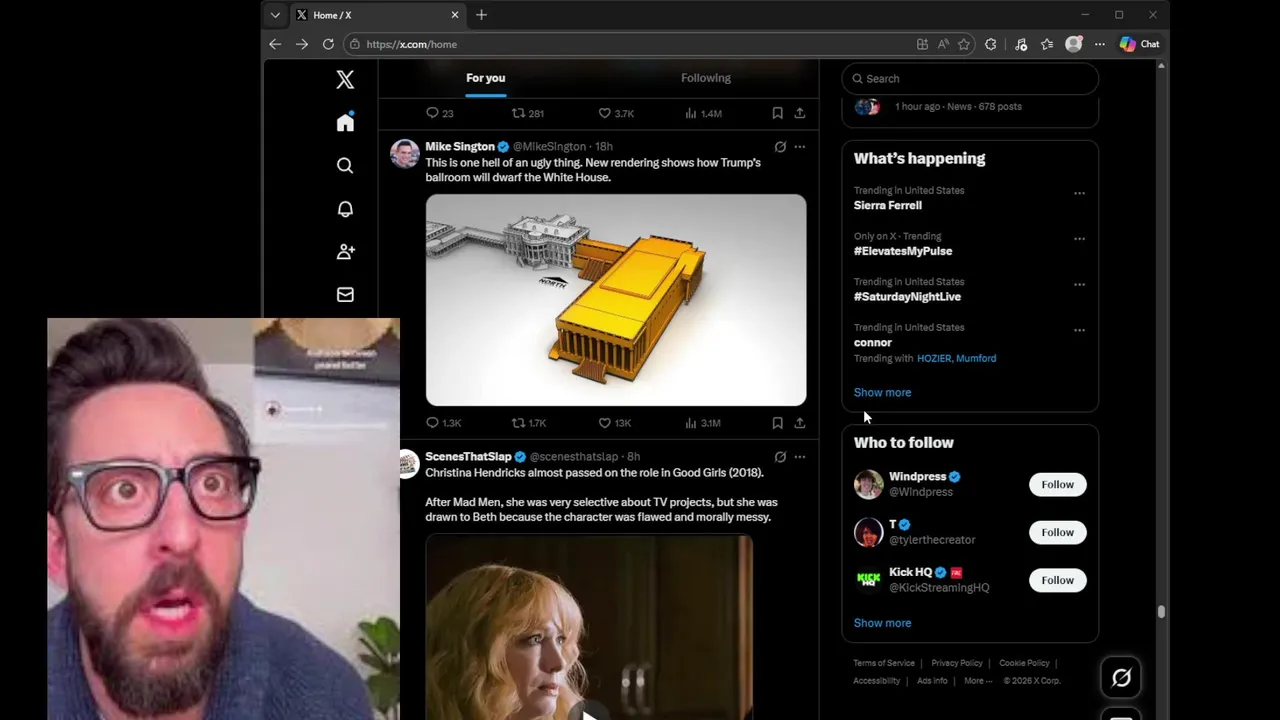1280x720 pixels.
Task: Open the X logo home link
Action: 345,80
